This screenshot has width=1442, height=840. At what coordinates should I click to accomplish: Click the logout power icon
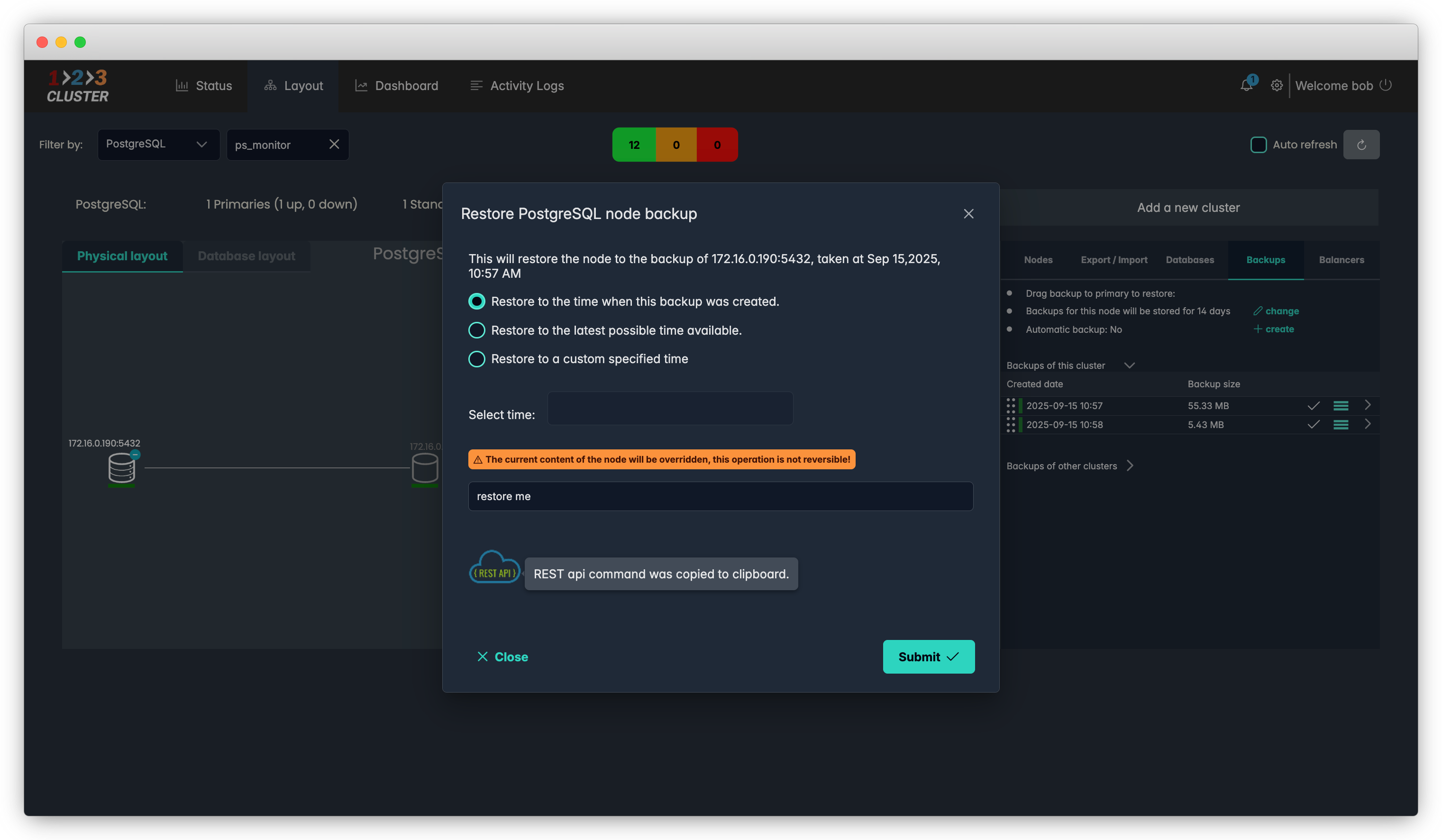(1385, 85)
